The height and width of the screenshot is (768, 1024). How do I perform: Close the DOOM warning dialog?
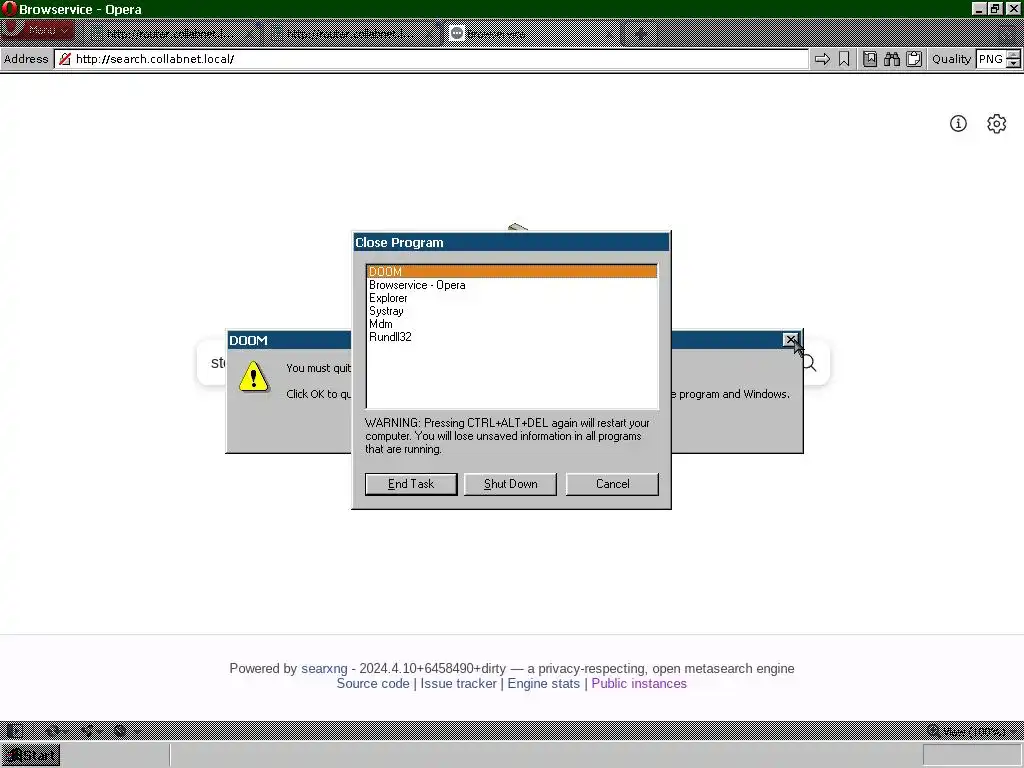790,340
